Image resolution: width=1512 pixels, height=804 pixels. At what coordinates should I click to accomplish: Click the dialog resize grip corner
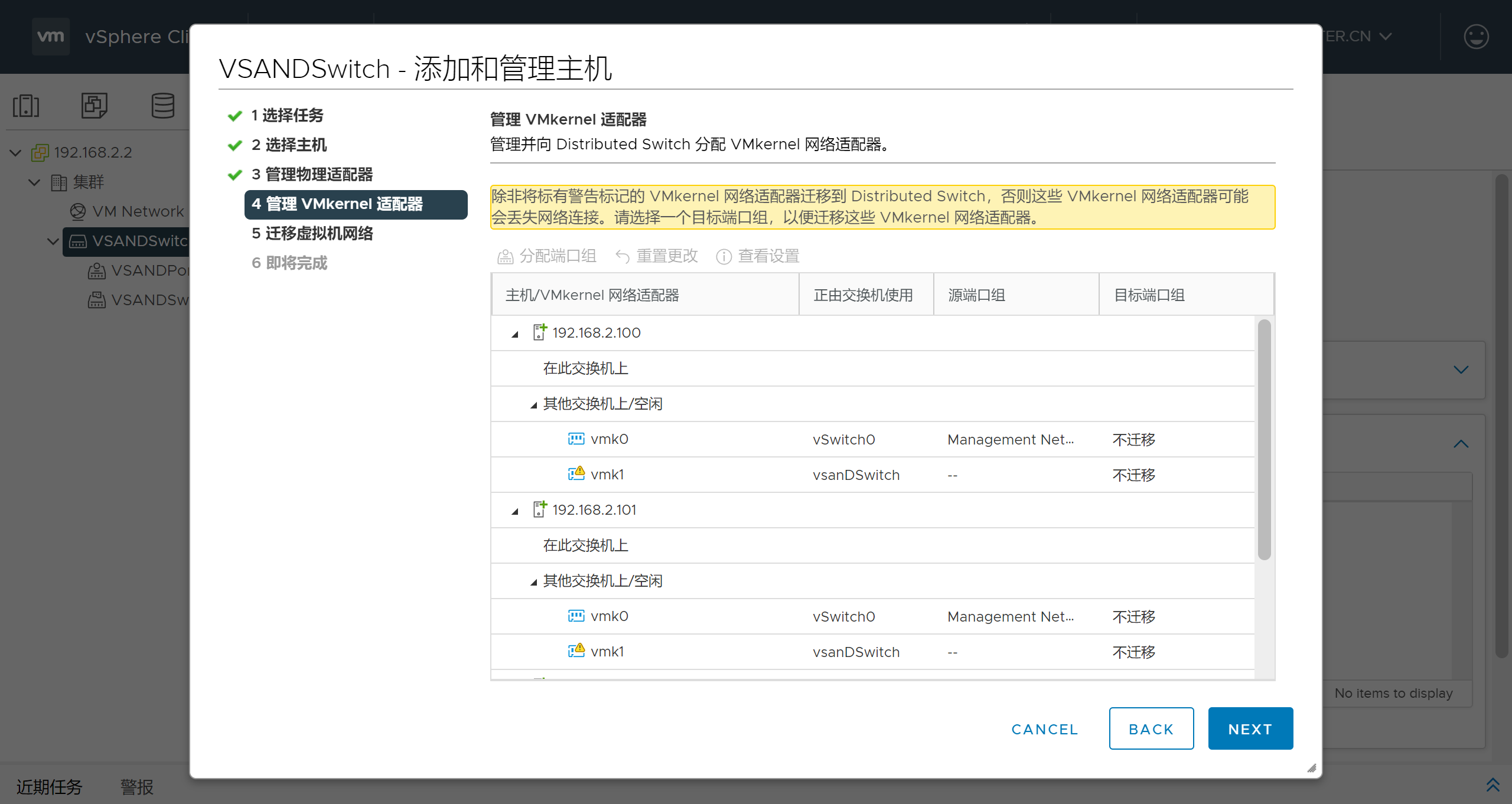point(1312,767)
